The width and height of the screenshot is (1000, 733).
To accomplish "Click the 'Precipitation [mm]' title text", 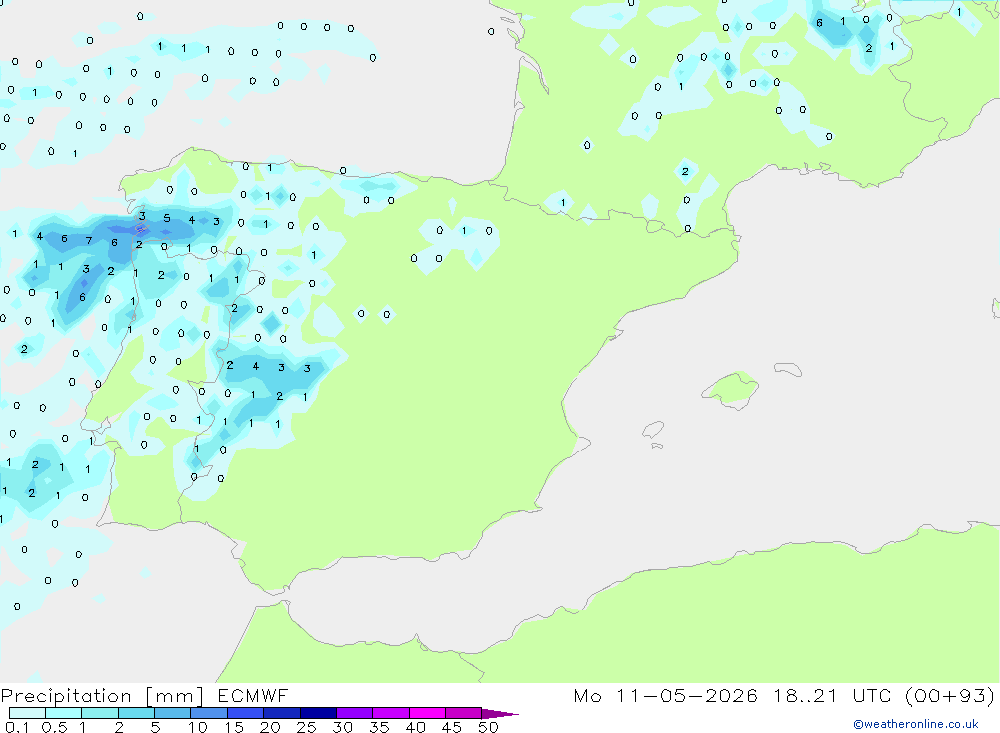I will [x=103, y=696].
